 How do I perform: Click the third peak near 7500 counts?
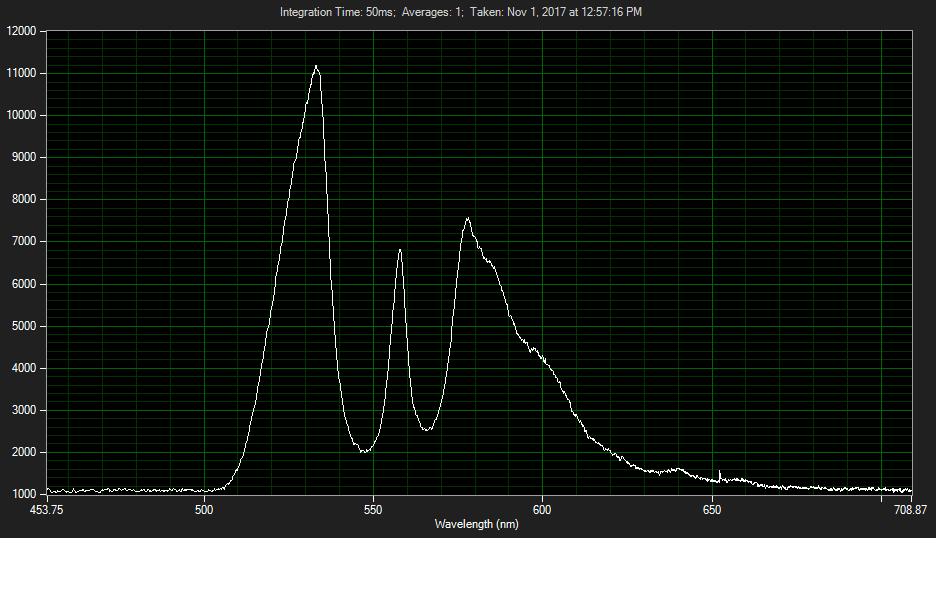467,221
